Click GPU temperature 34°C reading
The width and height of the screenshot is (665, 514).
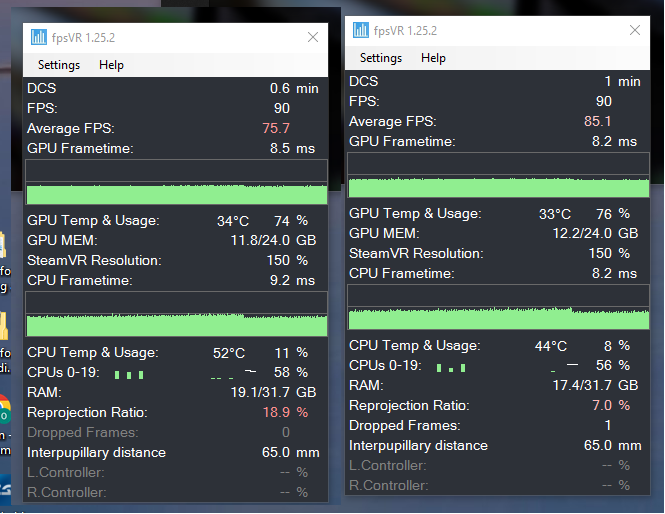point(233,221)
